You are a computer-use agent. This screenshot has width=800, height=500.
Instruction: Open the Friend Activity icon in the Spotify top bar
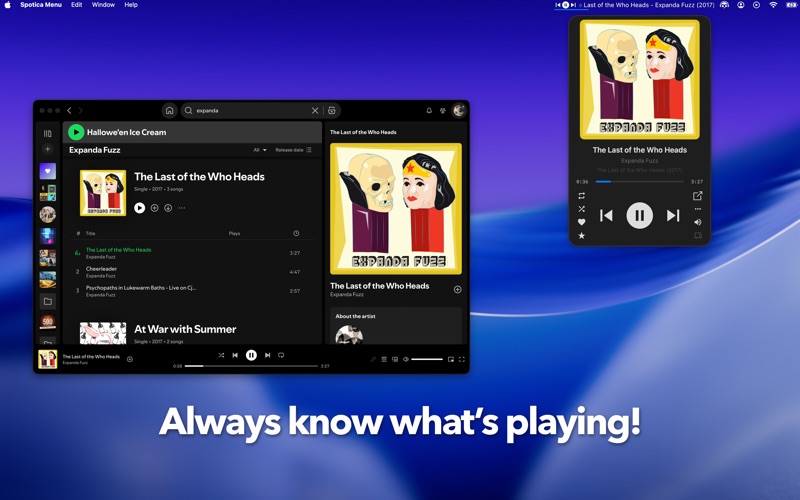pos(443,110)
